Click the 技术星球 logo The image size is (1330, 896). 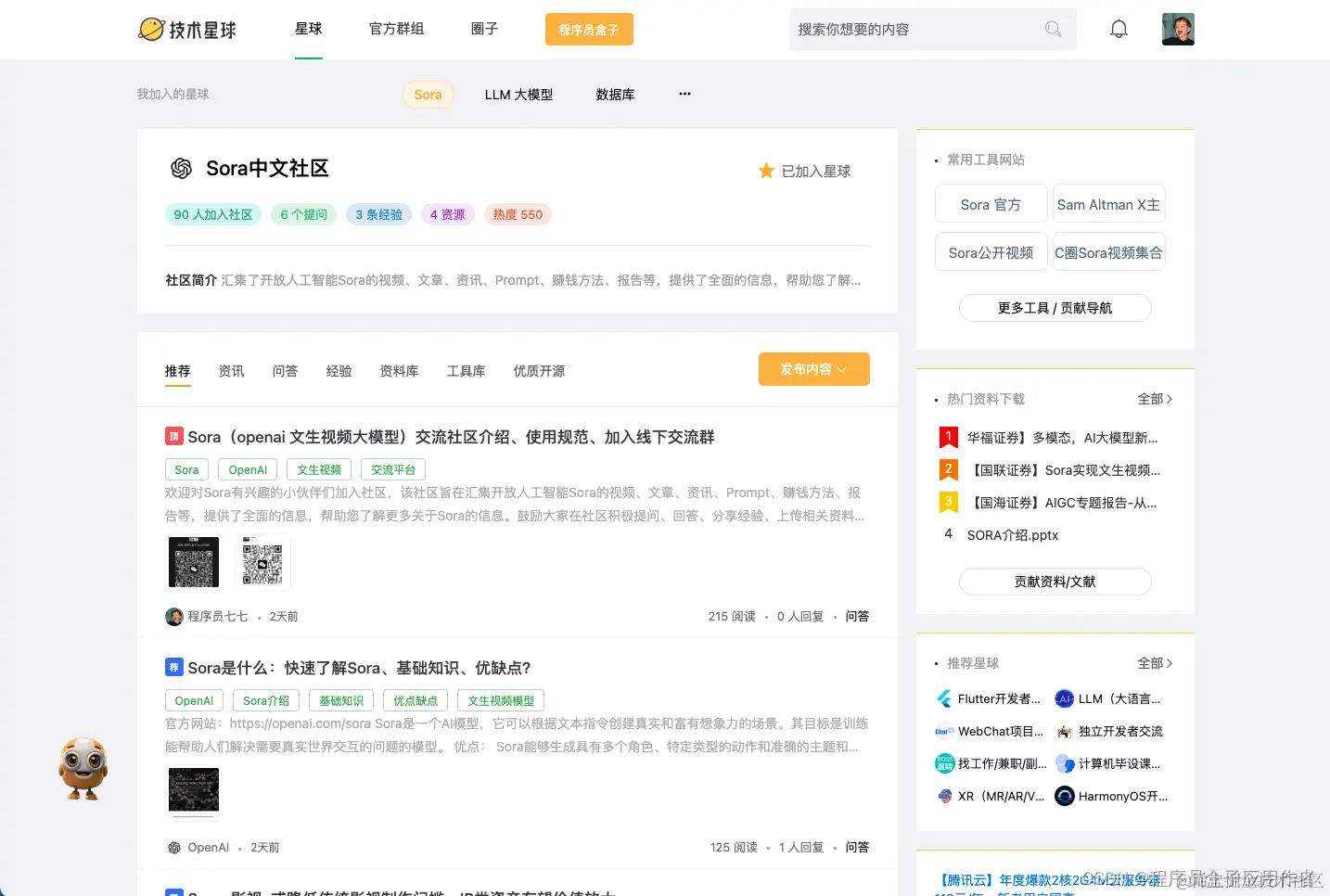(x=187, y=30)
